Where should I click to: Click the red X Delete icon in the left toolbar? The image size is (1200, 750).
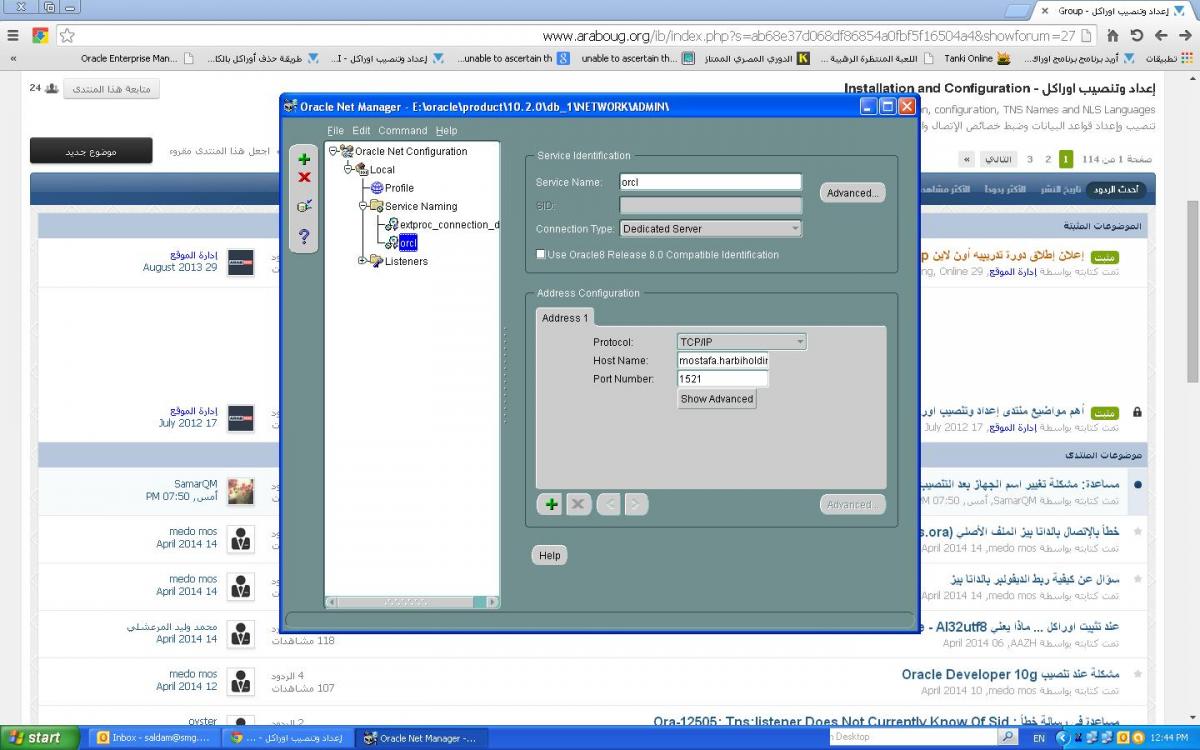(304, 178)
